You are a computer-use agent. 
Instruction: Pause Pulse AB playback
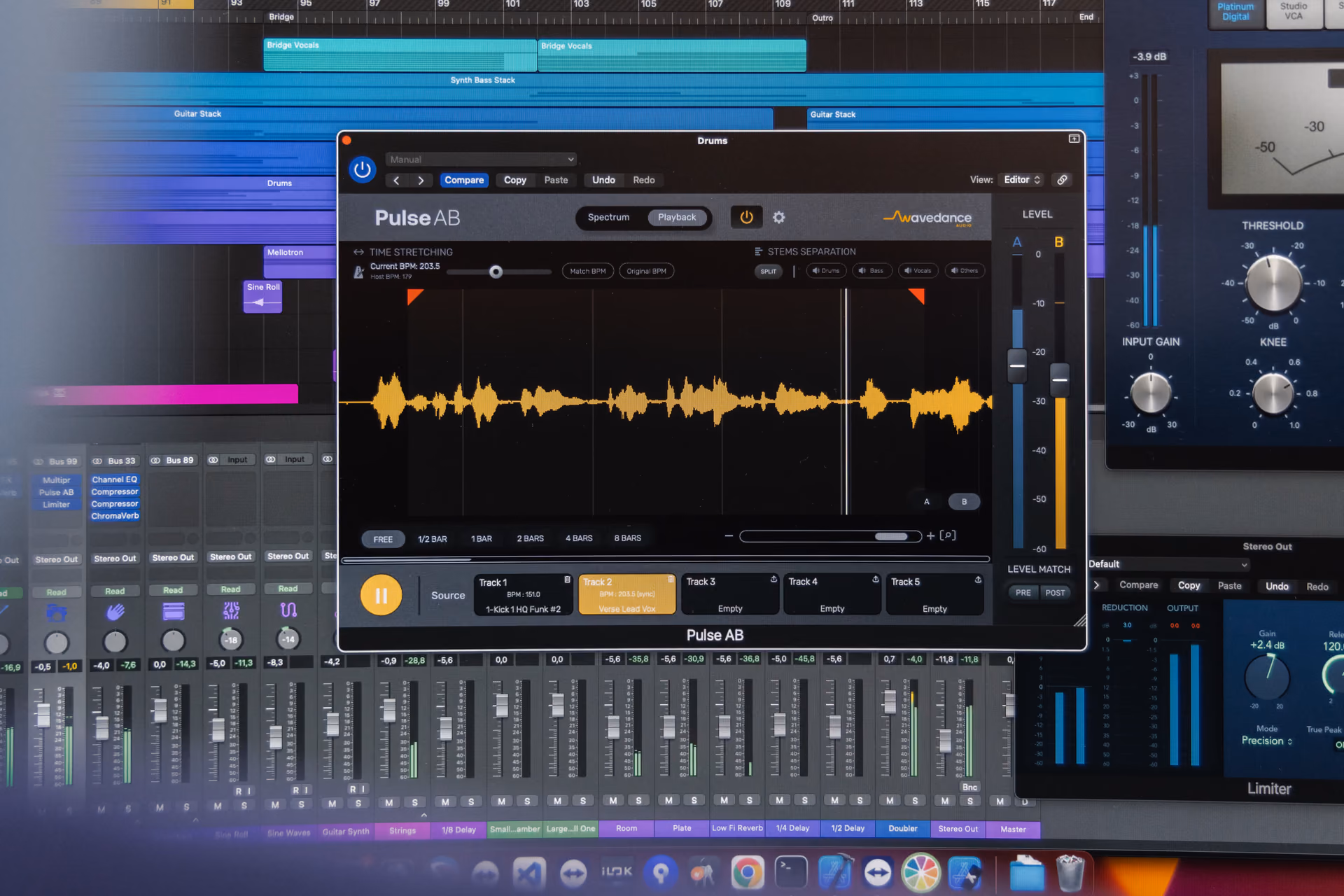tap(381, 596)
